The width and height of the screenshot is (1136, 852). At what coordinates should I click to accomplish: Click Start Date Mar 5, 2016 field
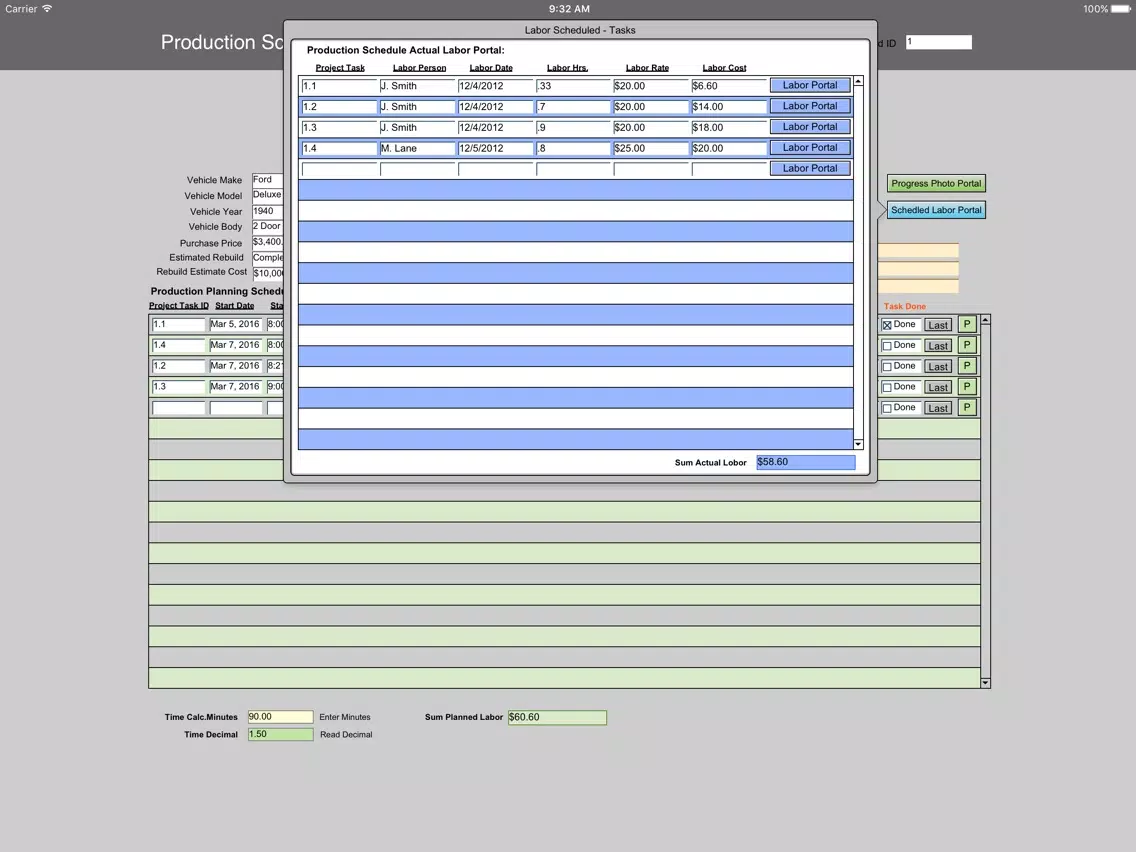click(x=235, y=325)
